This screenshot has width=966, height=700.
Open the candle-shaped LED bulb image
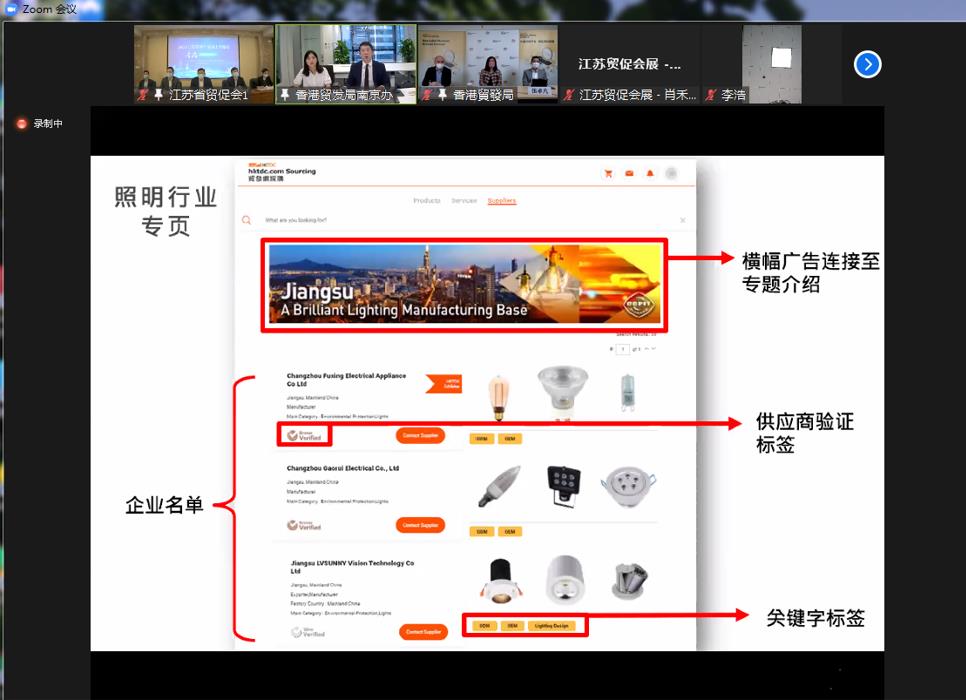[499, 487]
